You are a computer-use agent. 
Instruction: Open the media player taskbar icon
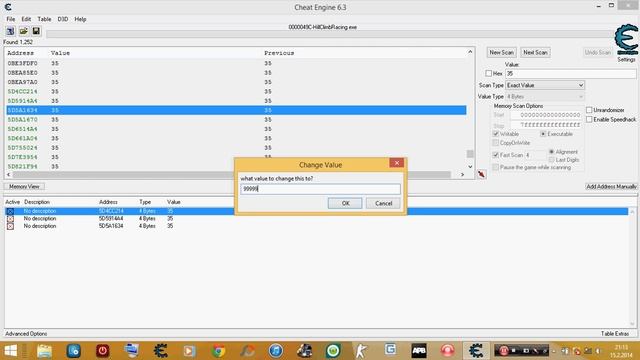[x=189, y=351]
